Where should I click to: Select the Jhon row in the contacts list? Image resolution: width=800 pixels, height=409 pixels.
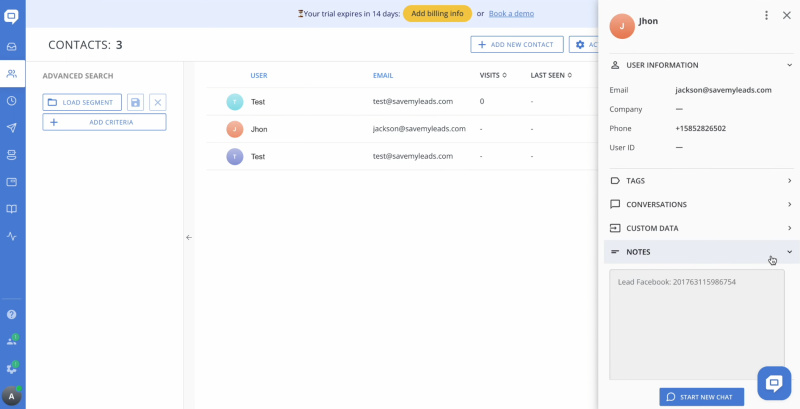[402, 129]
